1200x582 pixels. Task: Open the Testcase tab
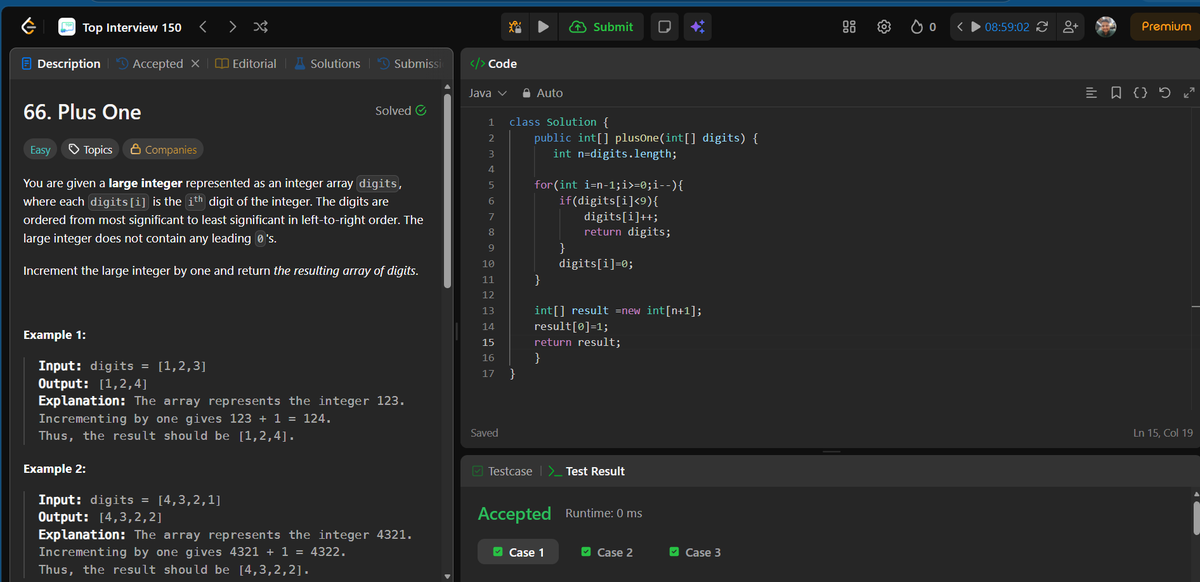(501, 471)
